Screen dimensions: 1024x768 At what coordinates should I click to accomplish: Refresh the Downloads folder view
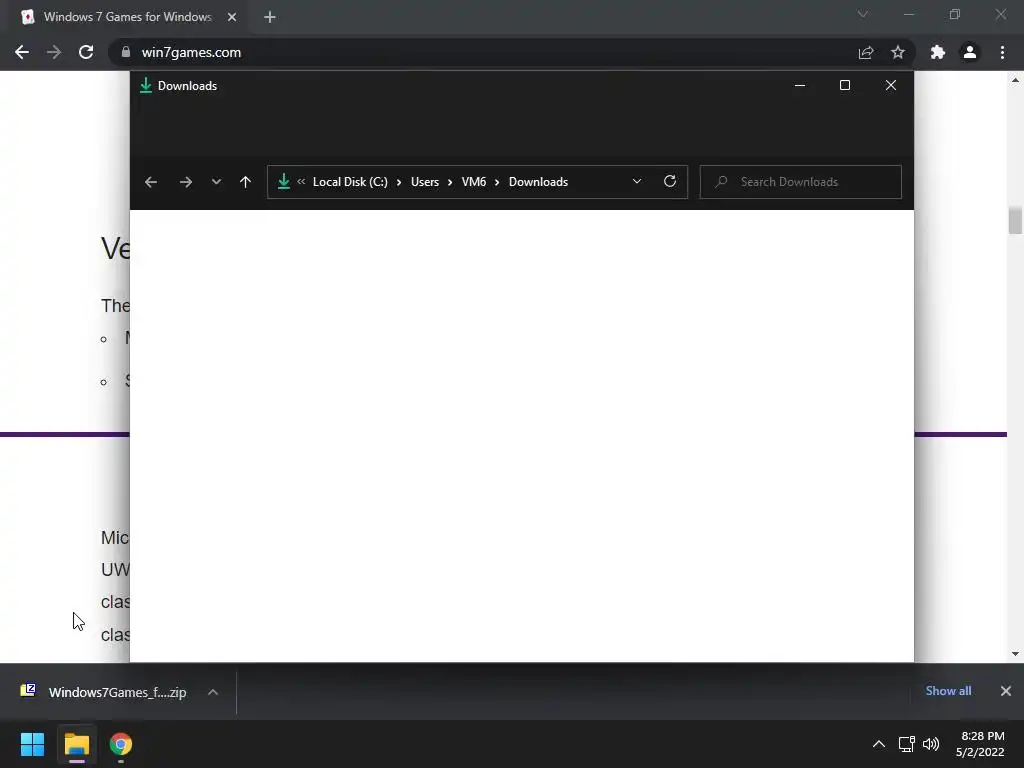(x=669, y=182)
